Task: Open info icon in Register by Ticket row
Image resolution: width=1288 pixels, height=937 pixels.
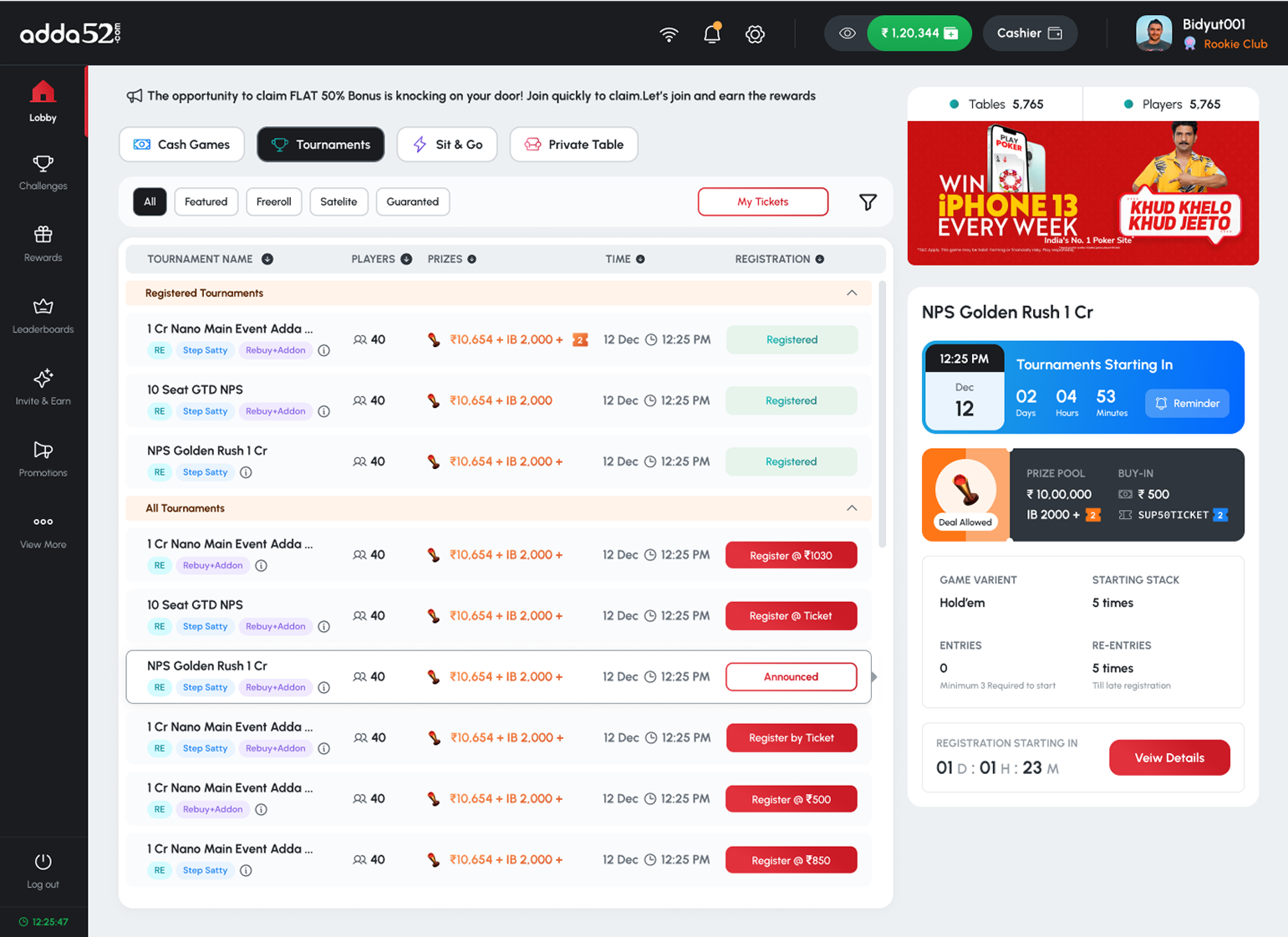Action: point(324,749)
